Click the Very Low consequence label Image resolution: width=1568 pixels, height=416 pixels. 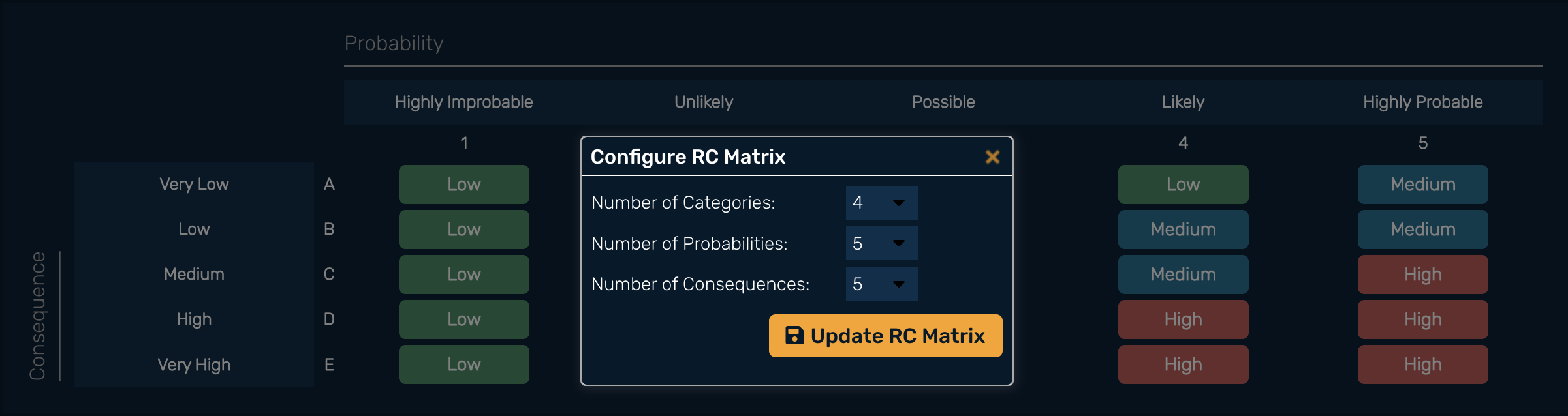coord(194,185)
